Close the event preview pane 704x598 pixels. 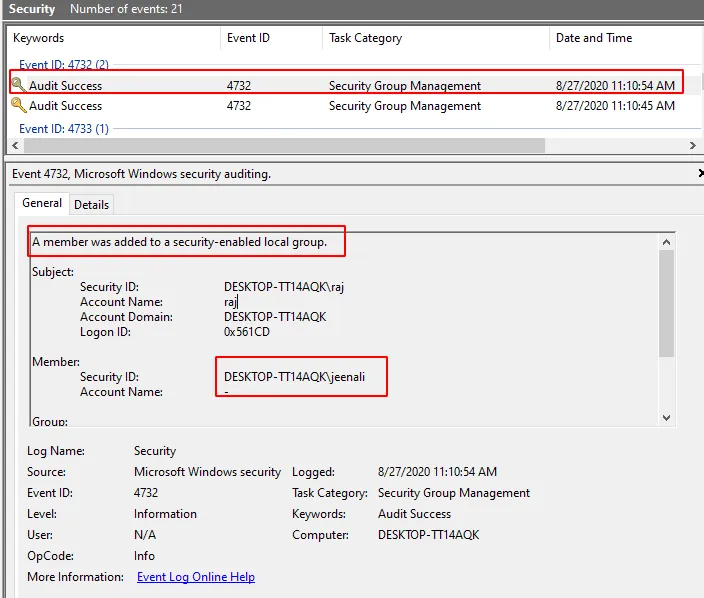click(x=700, y=174)
